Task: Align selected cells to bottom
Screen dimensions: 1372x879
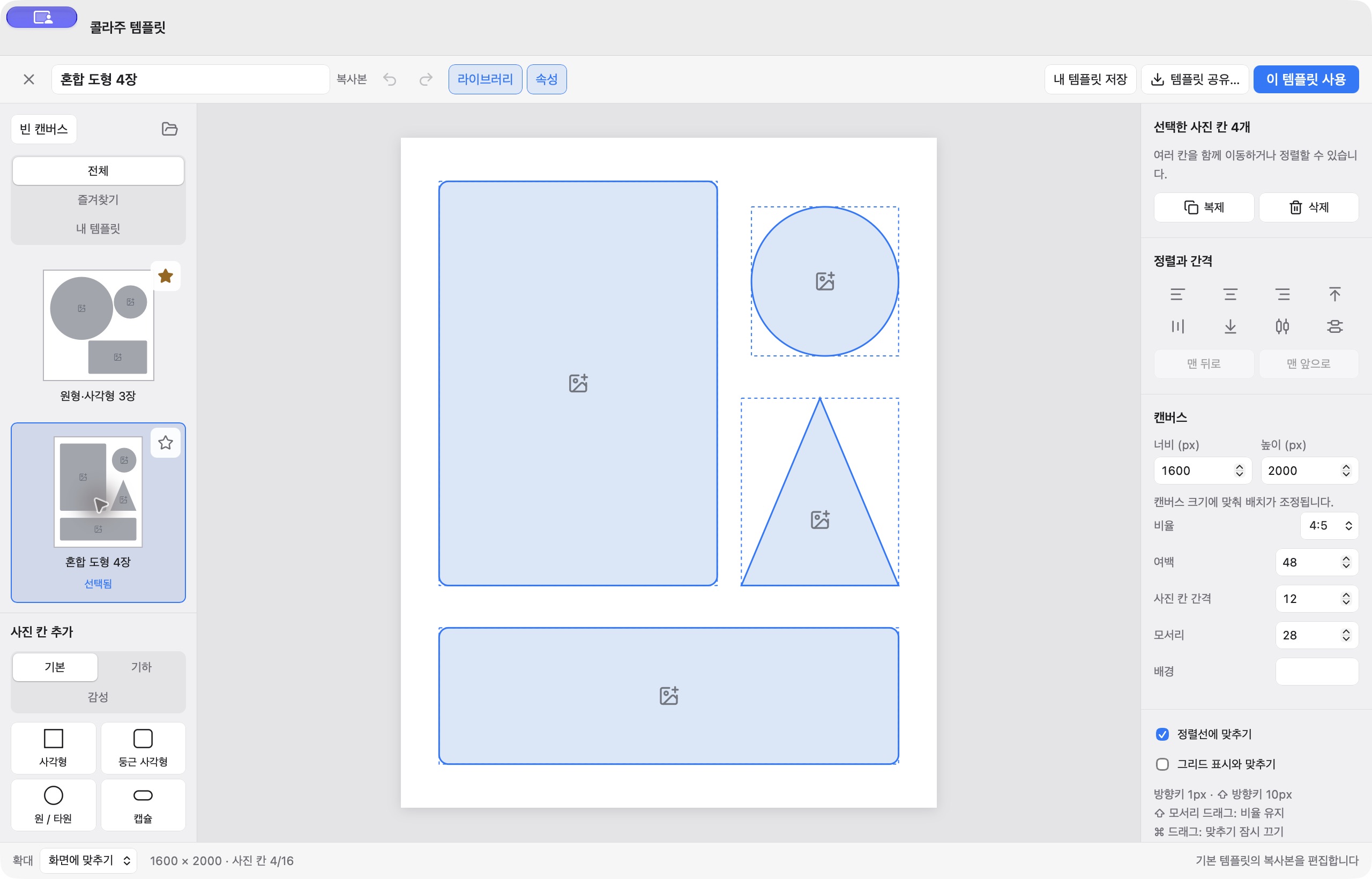Action: [1230, 326]
